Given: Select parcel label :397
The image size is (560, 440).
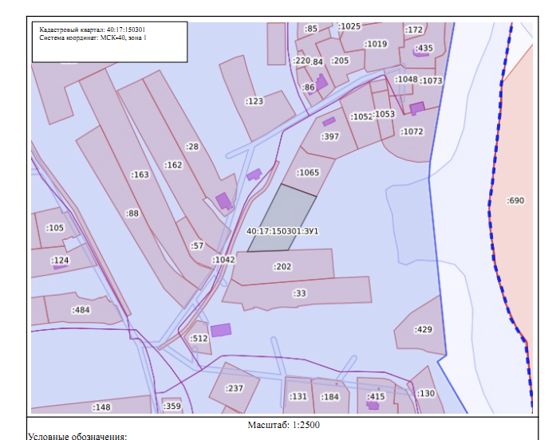Looking at the screenshot, I should (330, 136).
